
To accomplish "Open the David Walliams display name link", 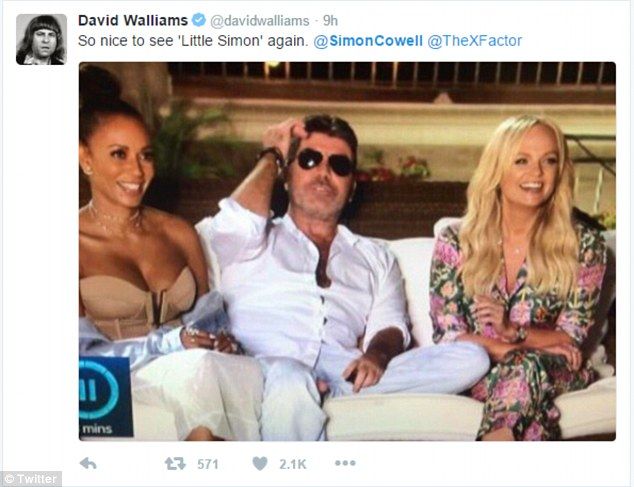I will coord(133,20).
